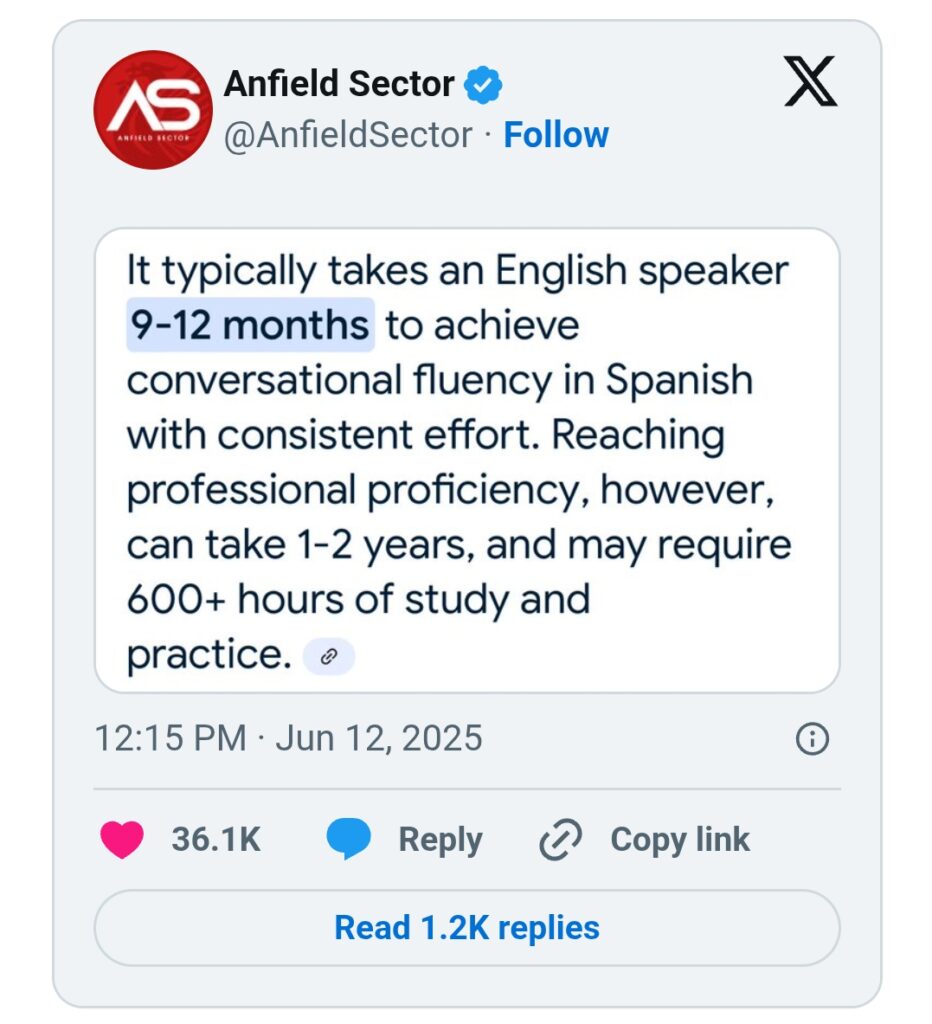Click the blue verified badge
Image resolution: width=932 pixels, height=1024 pixels.
pos(486,85)
